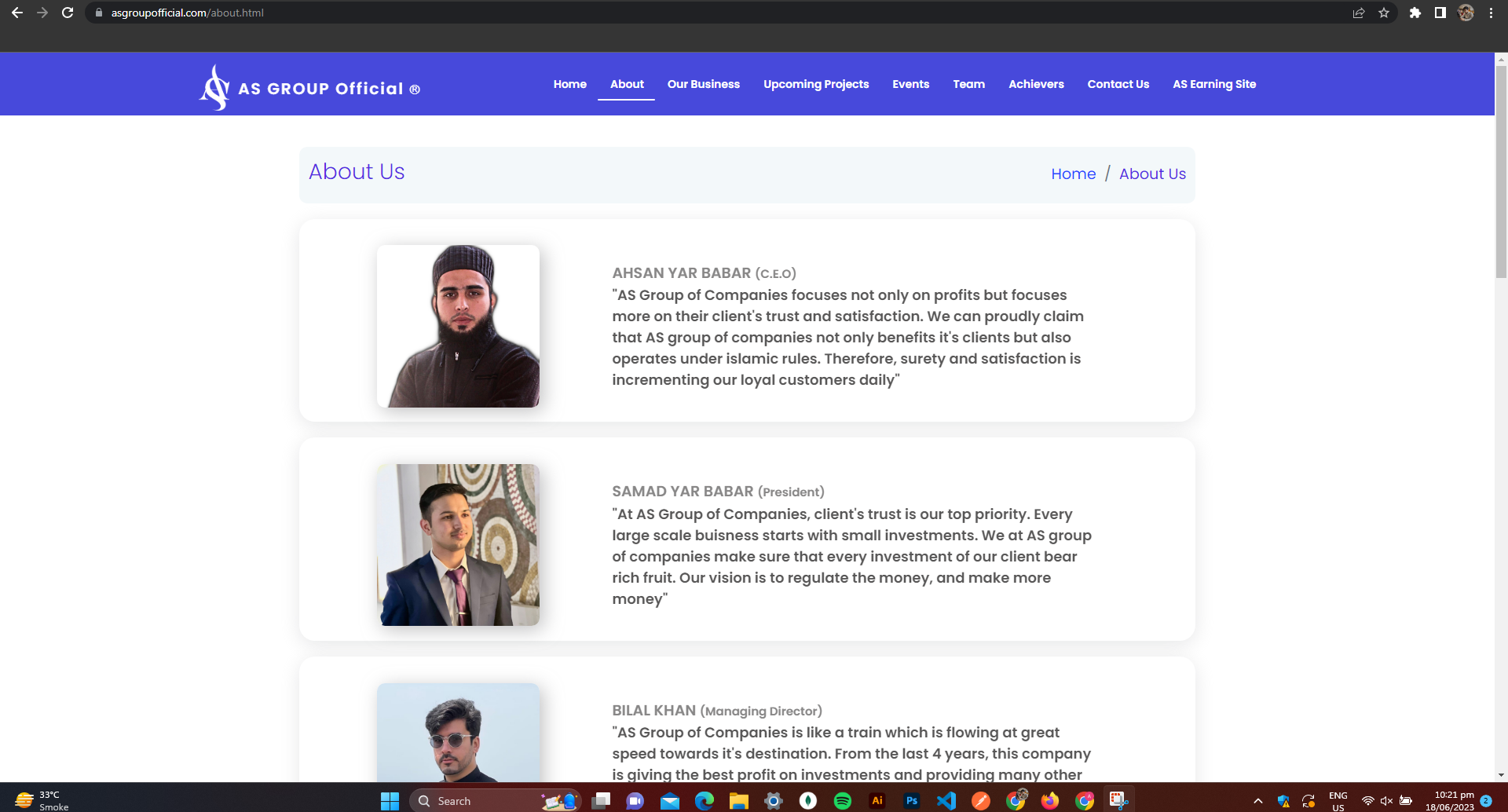This screenshot has height=812, width=1508.
Task: Expand the hidden system tray icons
Action: pos(1258,801)
